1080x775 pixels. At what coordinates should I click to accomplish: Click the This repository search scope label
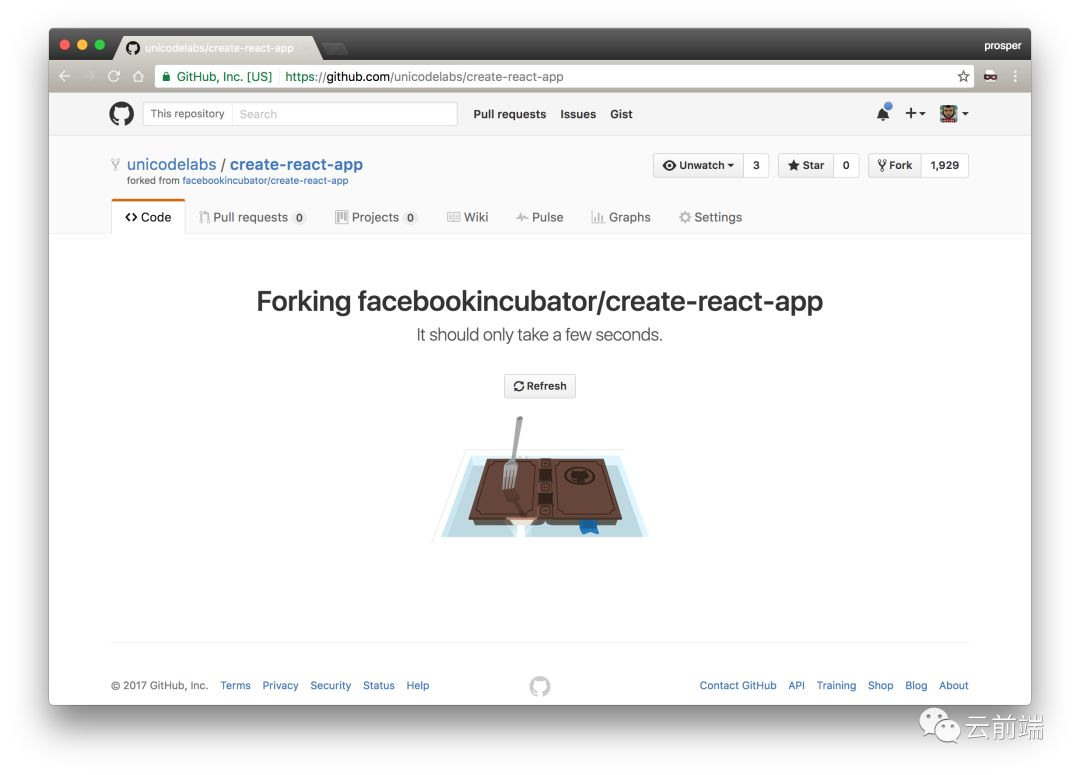tap(187, 114)
